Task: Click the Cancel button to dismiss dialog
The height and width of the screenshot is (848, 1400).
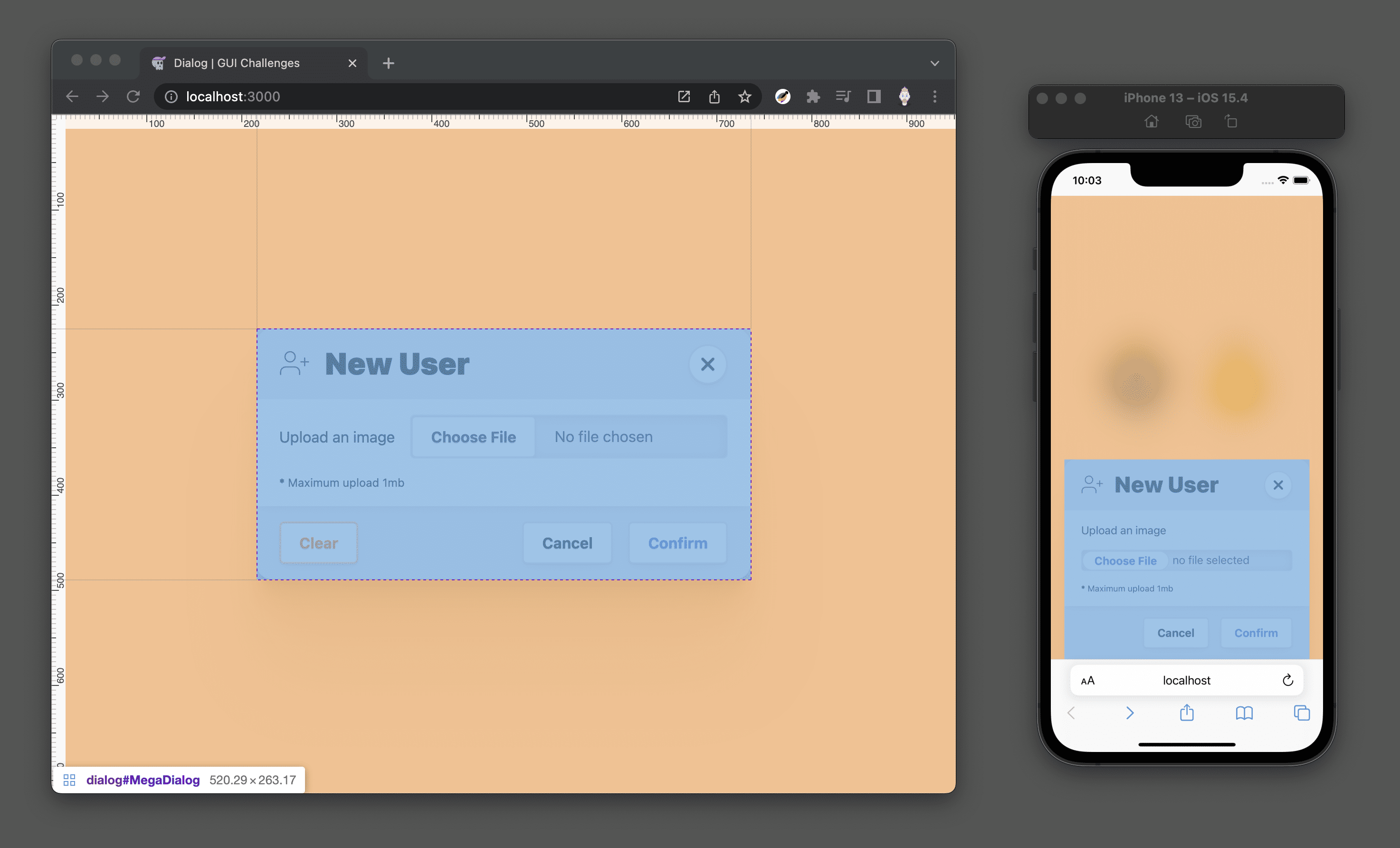Action: (x=567, y=543)
